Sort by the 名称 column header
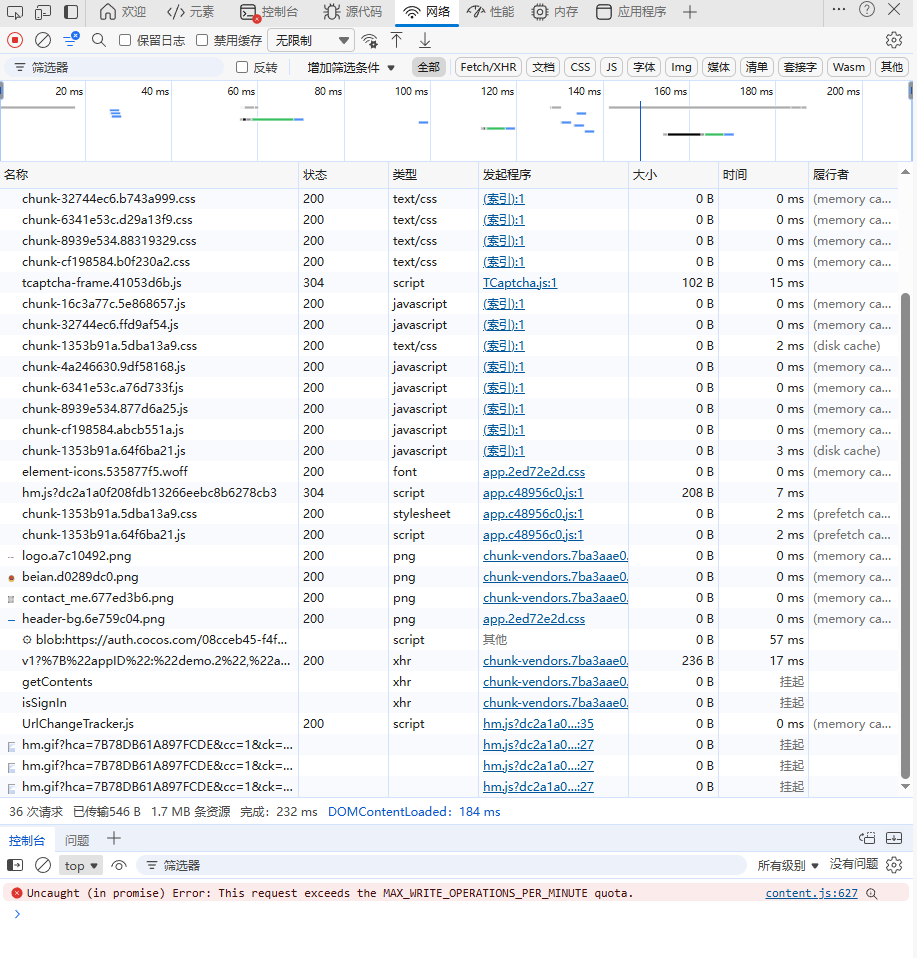Viewport: 917px width, 958px height. pos(149,175)
